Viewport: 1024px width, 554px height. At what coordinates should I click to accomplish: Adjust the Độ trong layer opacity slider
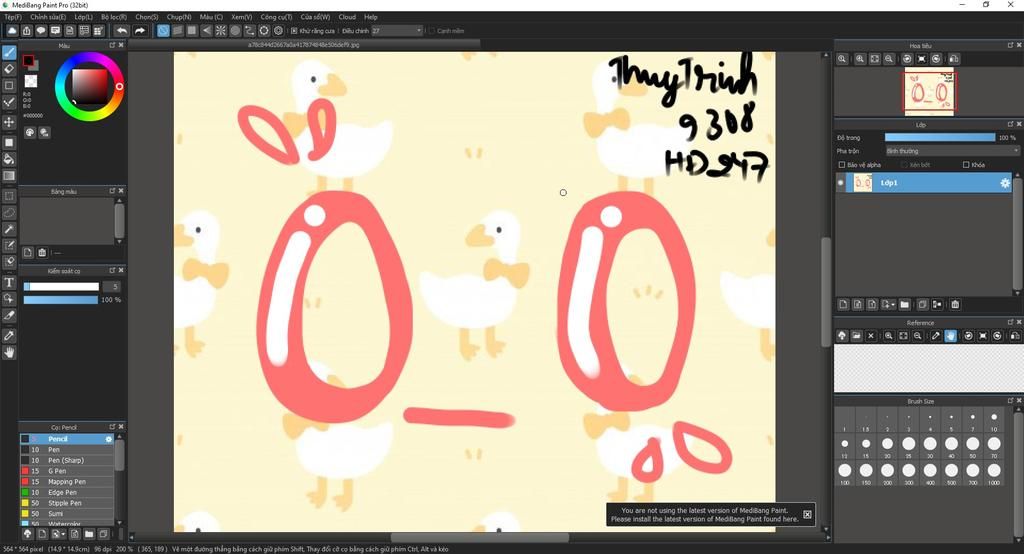click(x=940, y=138)
